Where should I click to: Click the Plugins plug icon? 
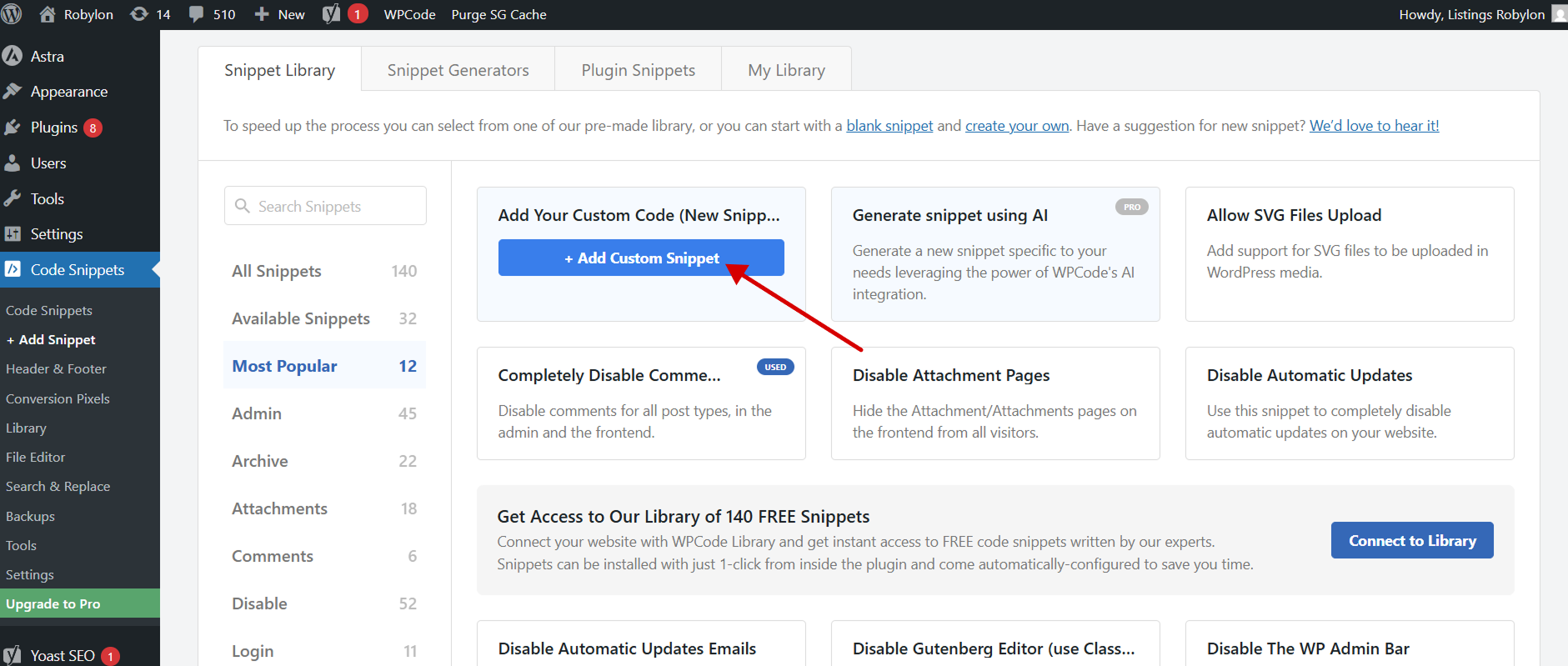click(x=13, y=128)
